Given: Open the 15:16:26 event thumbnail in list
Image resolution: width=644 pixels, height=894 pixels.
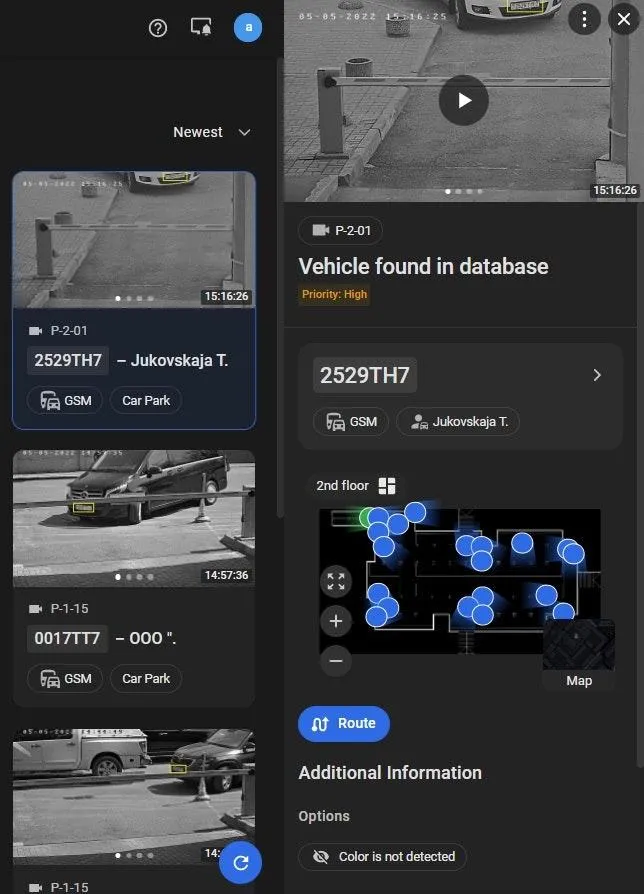Looking at the screenshot, I should (x=134, y=239).
